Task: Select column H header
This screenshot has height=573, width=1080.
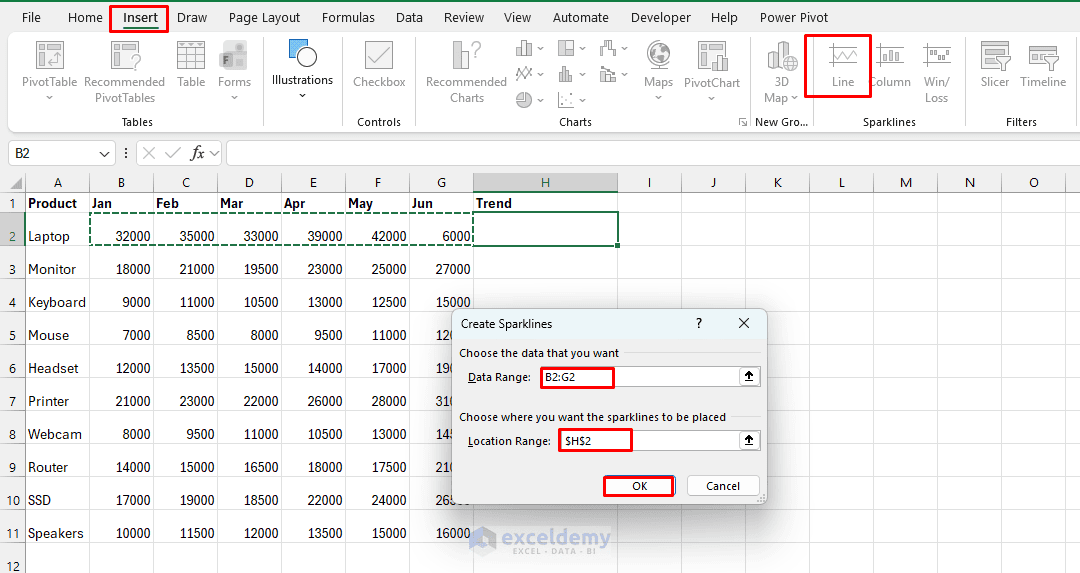Action: [x=546, y=183]
